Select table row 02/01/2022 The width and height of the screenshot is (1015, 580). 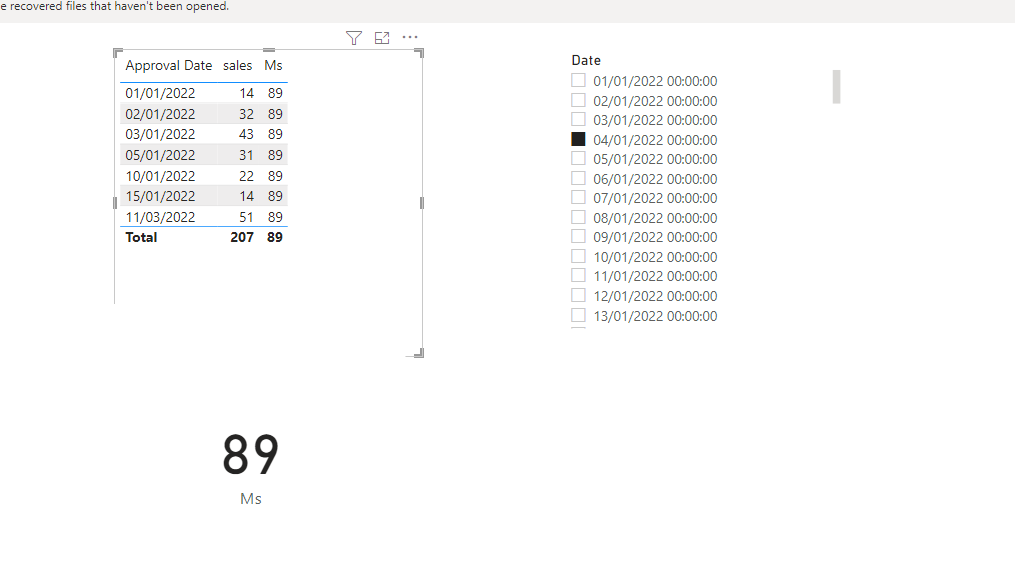point(203,114)
